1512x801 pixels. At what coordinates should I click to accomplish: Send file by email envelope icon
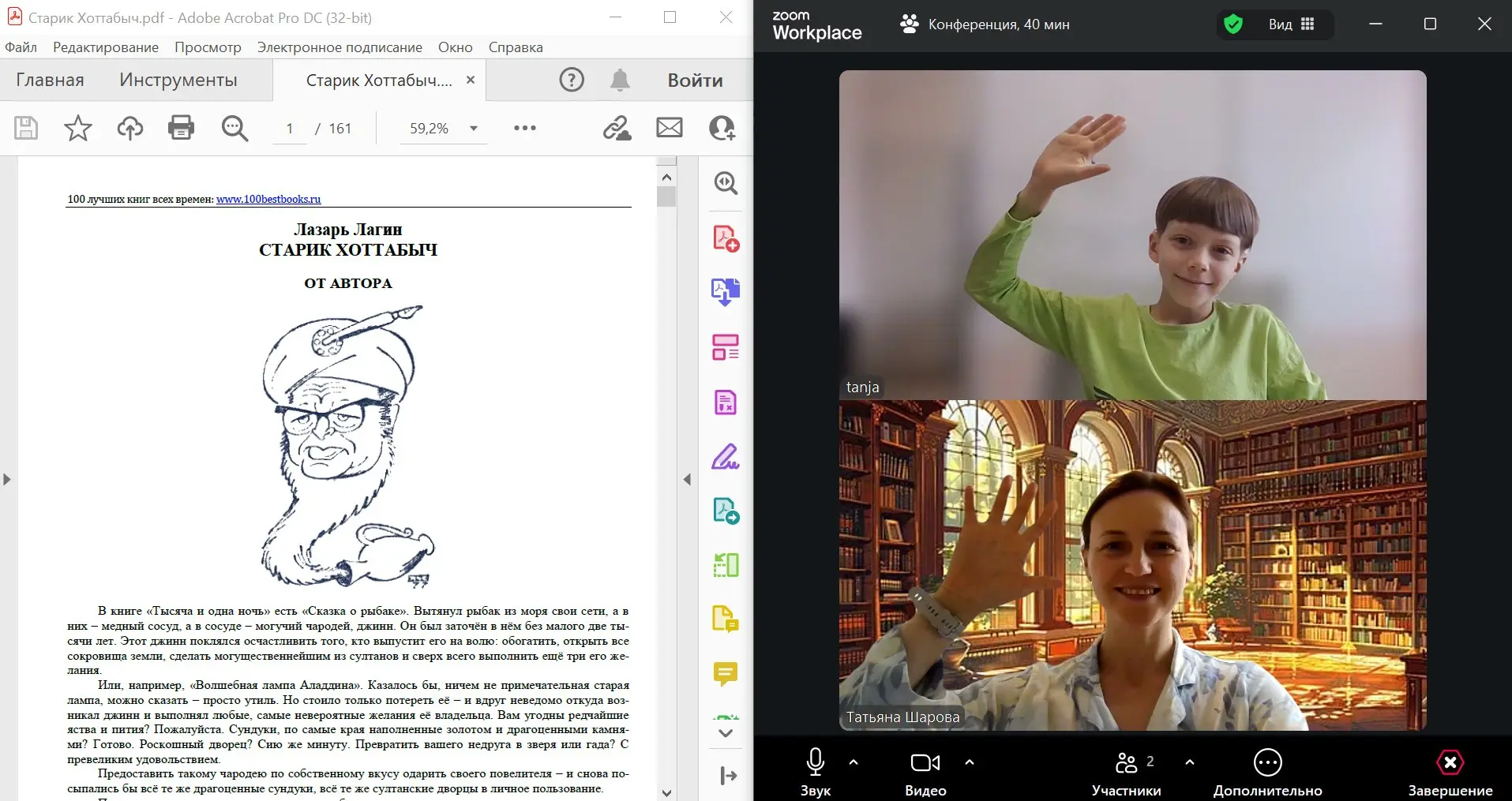click(670, 128)
